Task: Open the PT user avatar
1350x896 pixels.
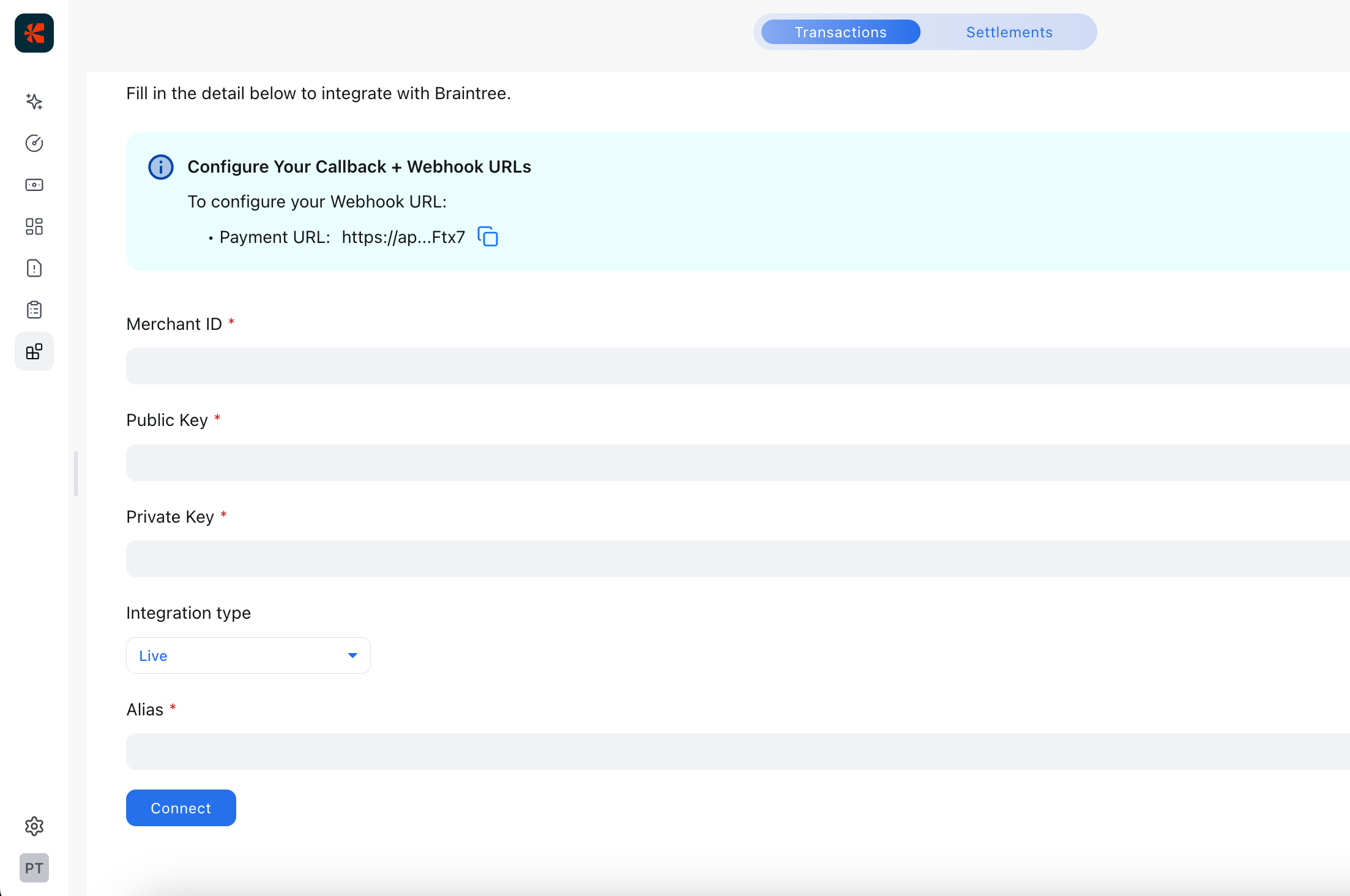Action: point(34,868)
